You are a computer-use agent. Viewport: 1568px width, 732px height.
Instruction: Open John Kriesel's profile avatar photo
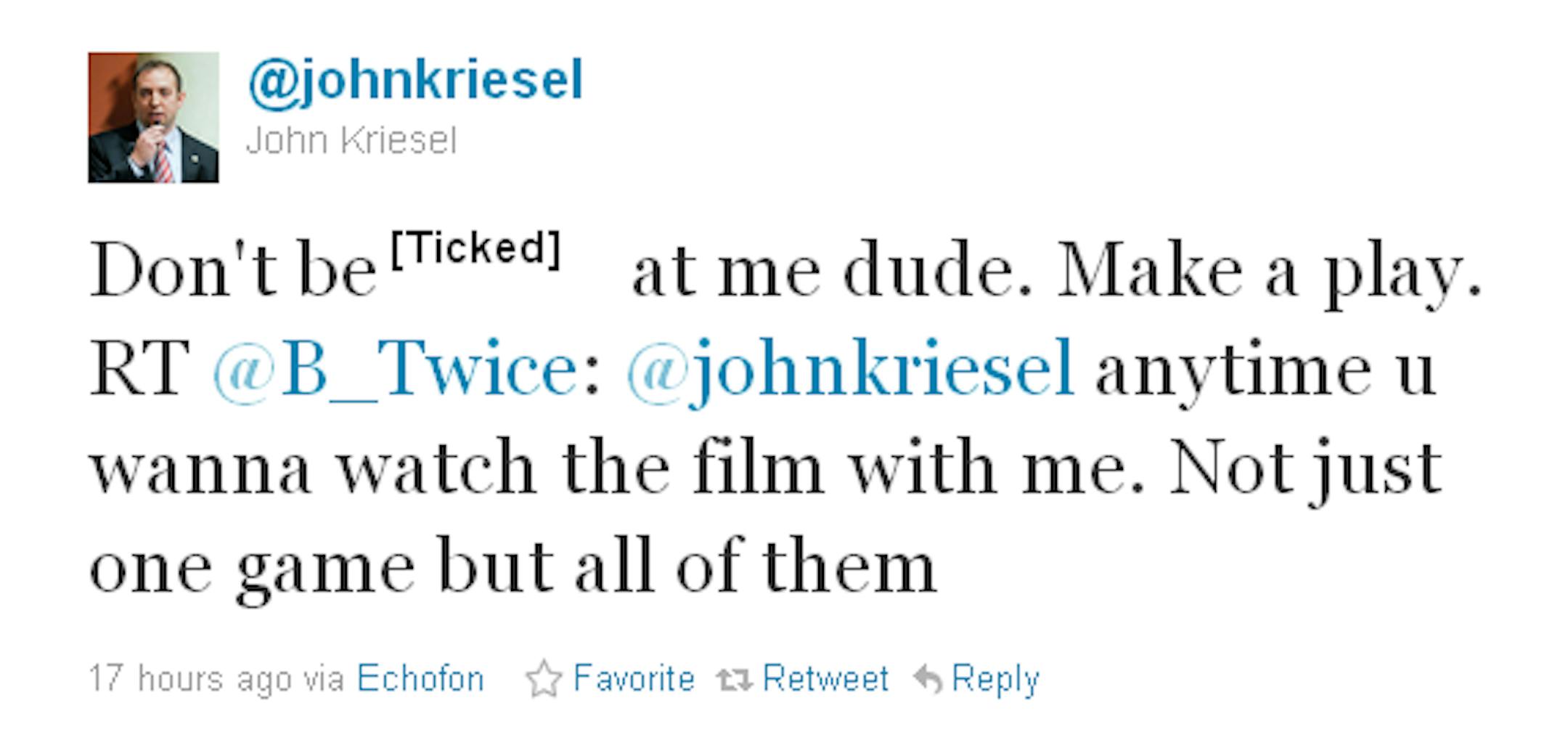click(x=153, y=117)
